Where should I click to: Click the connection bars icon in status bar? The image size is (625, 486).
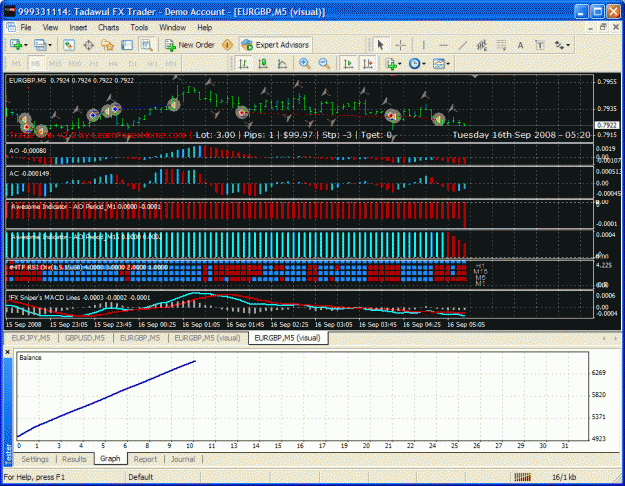point(522,477)
